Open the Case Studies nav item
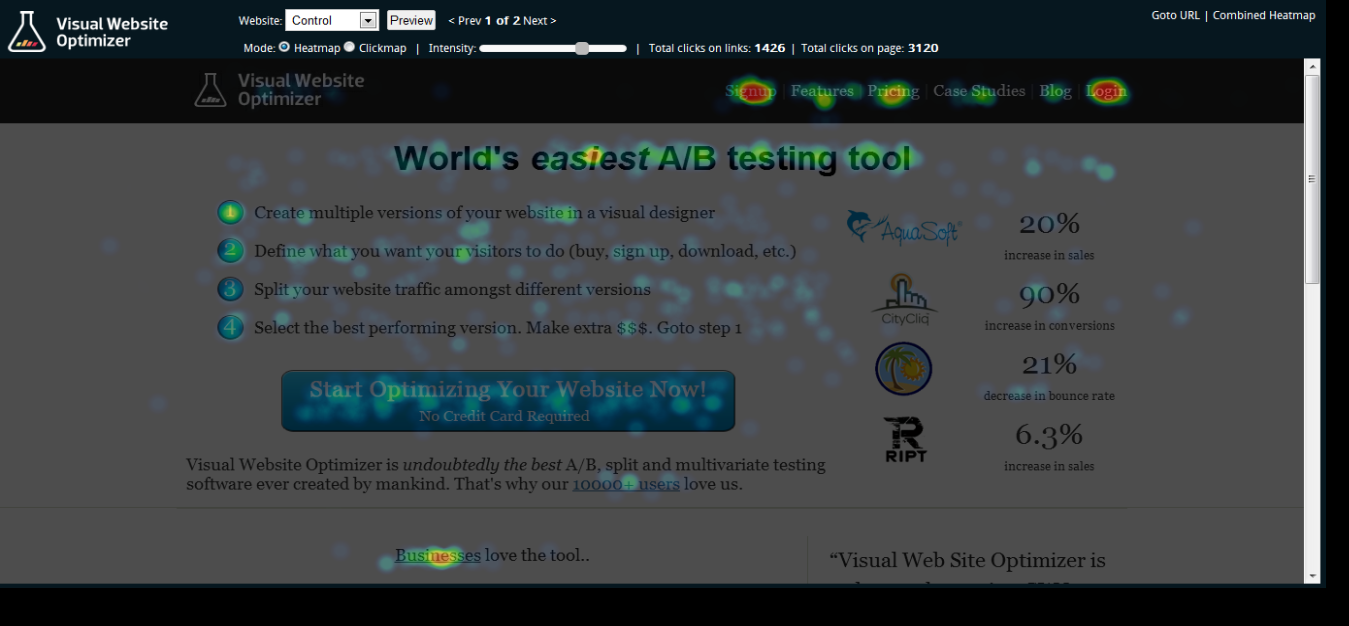 (x=979, y=91)
